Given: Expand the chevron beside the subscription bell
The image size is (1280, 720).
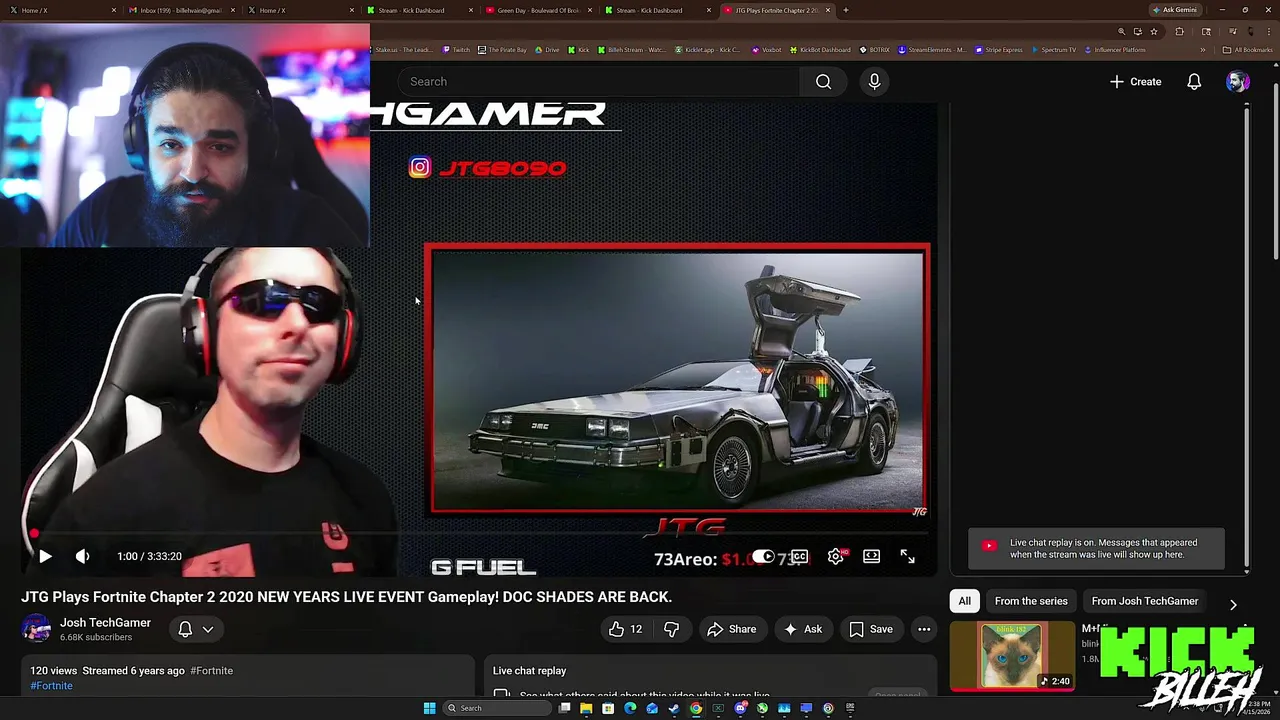Looking at the screenshot, I should click(208, 629).
